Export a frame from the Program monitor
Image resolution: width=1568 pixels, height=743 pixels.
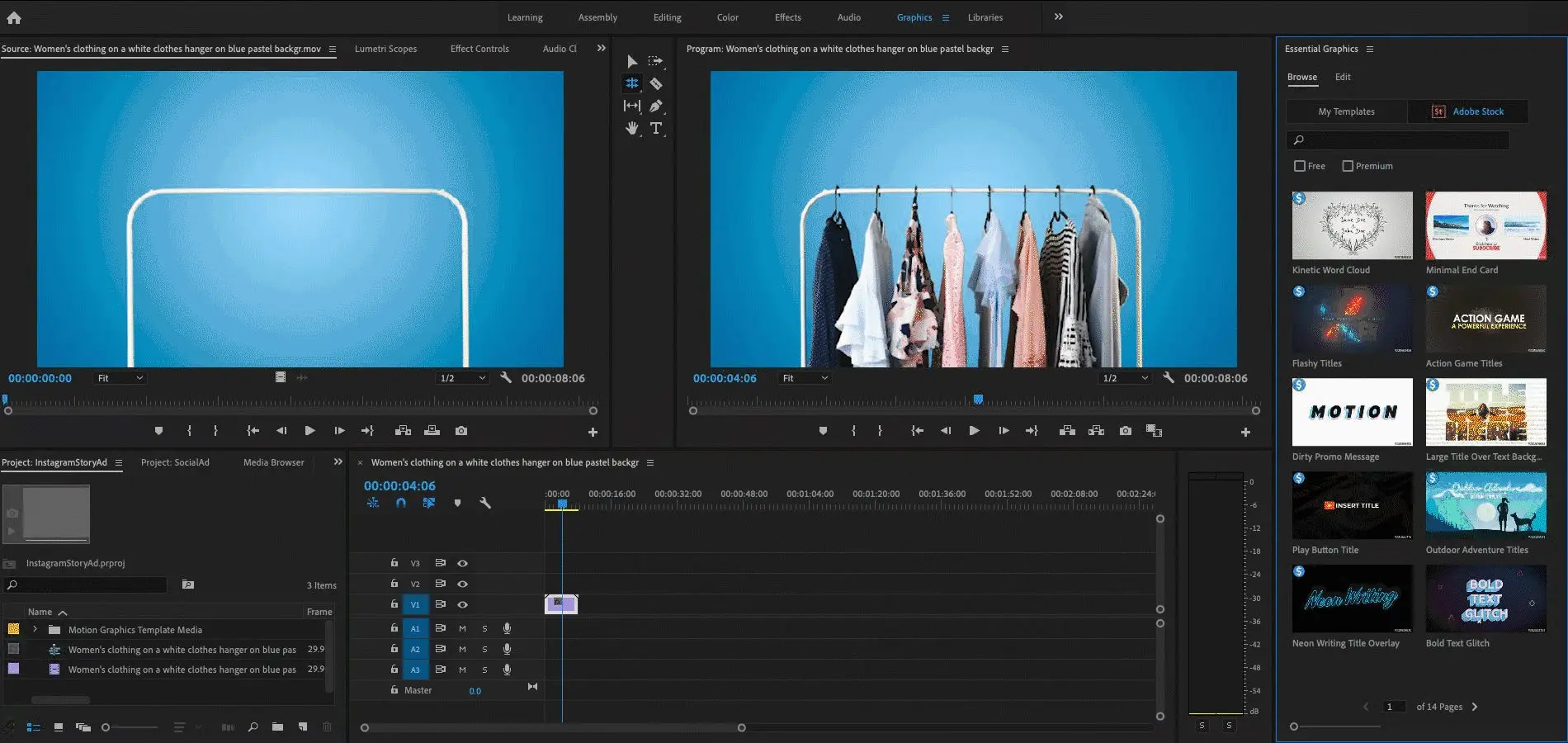(x=1124, y=430)
